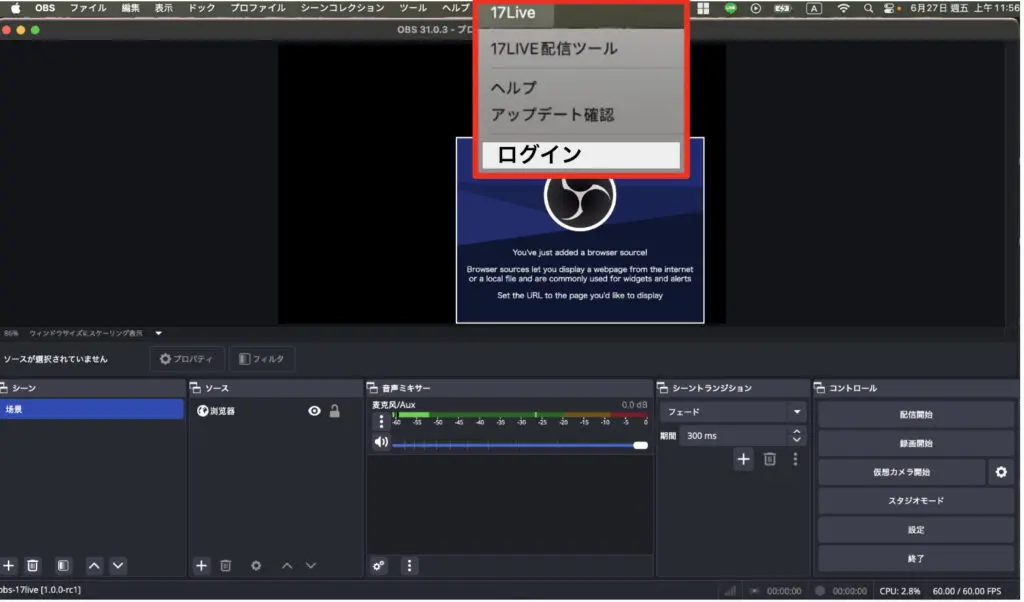The image size is (1024, 602).
Task: Open シーンコレクション menu
Action: point(342,8)
